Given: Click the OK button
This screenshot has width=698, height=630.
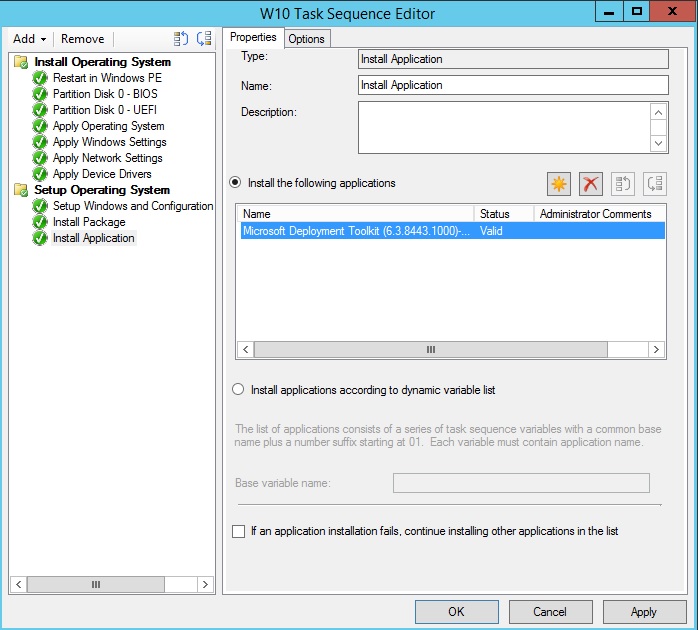Looking at the screenshot, I should point(456,612).
